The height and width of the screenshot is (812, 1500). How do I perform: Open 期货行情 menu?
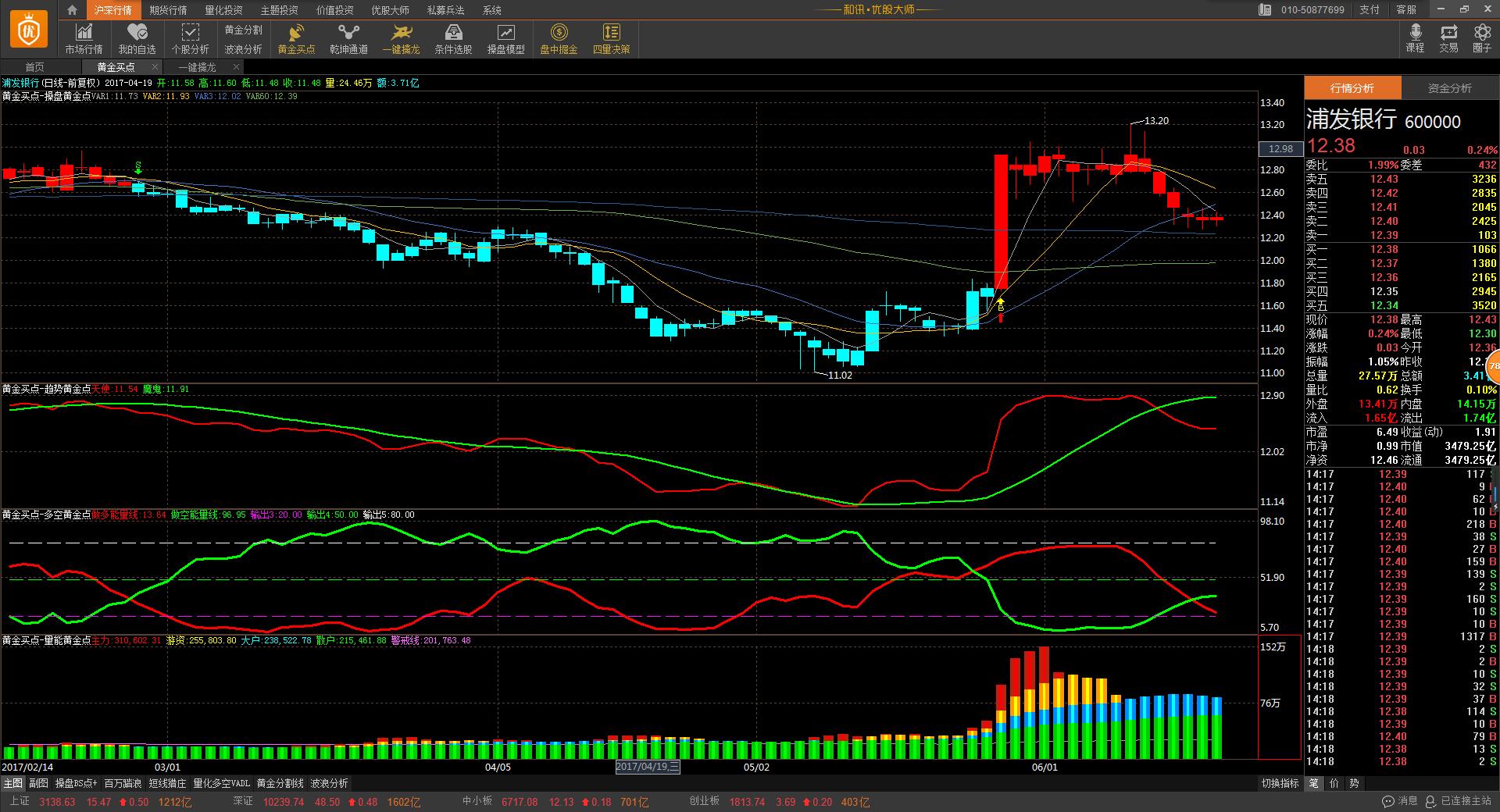(x=168, y=10)
